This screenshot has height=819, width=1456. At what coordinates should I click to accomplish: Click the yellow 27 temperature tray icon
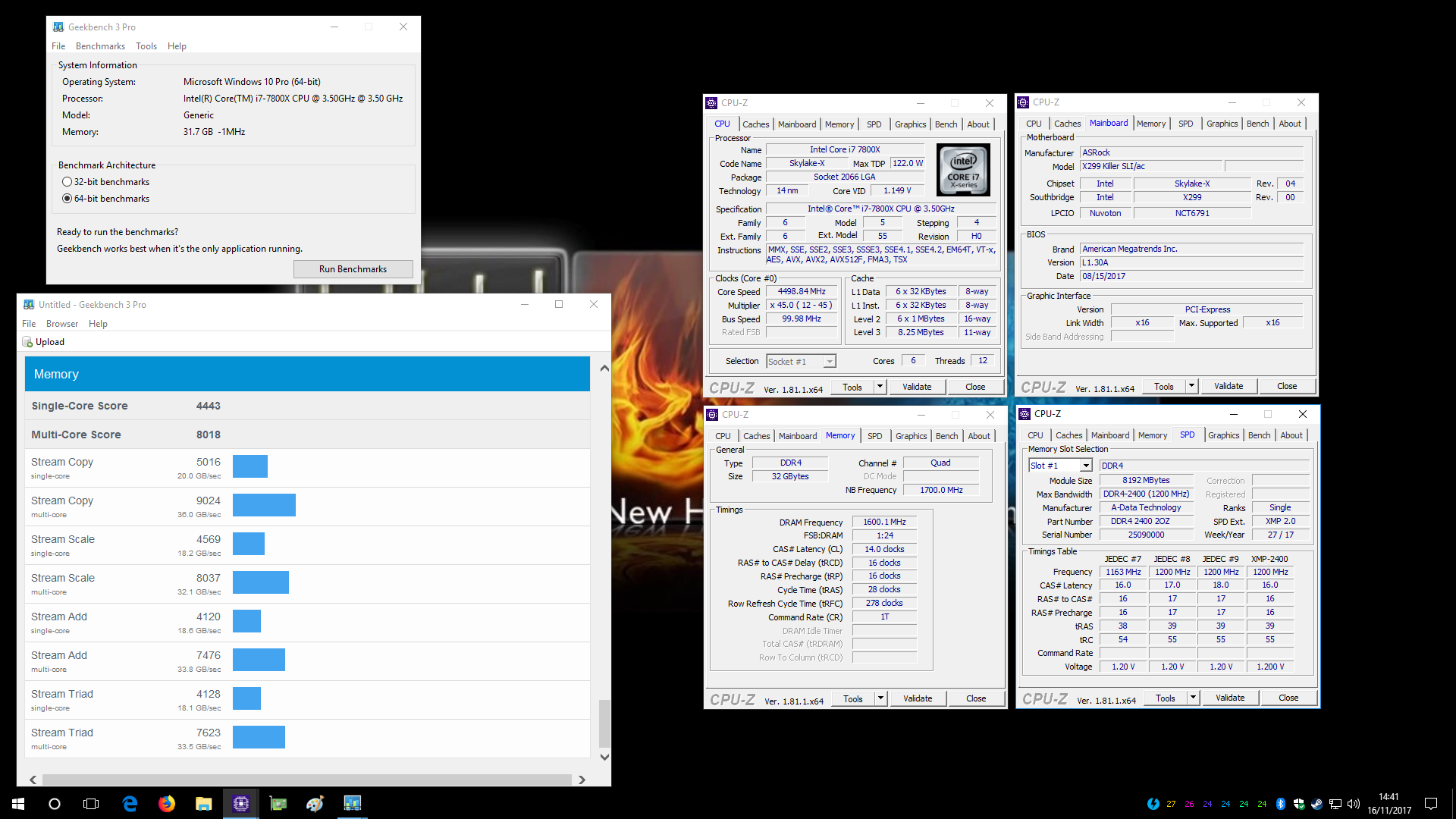coord(1172,804)
